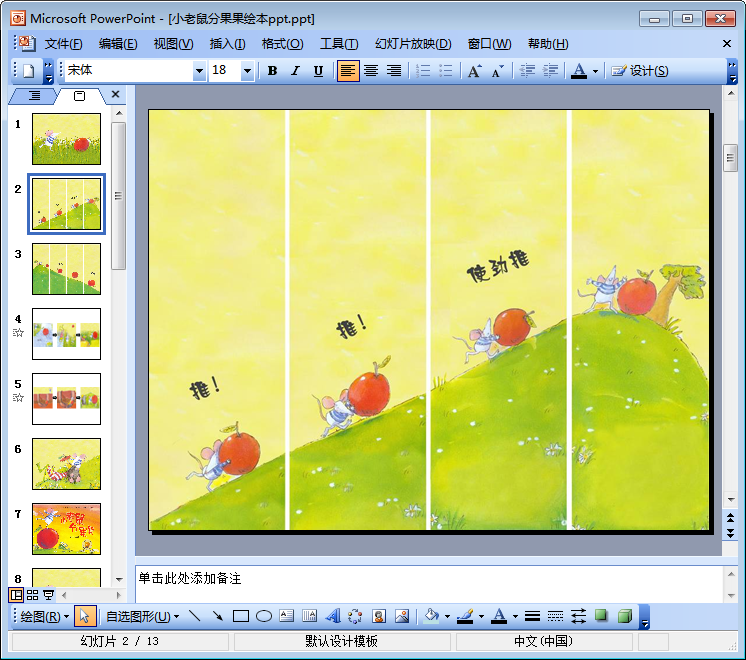This screenshot has width=746, height=660.
Task: Switch to the Outline tab in left pane
Action: point(34,96)
